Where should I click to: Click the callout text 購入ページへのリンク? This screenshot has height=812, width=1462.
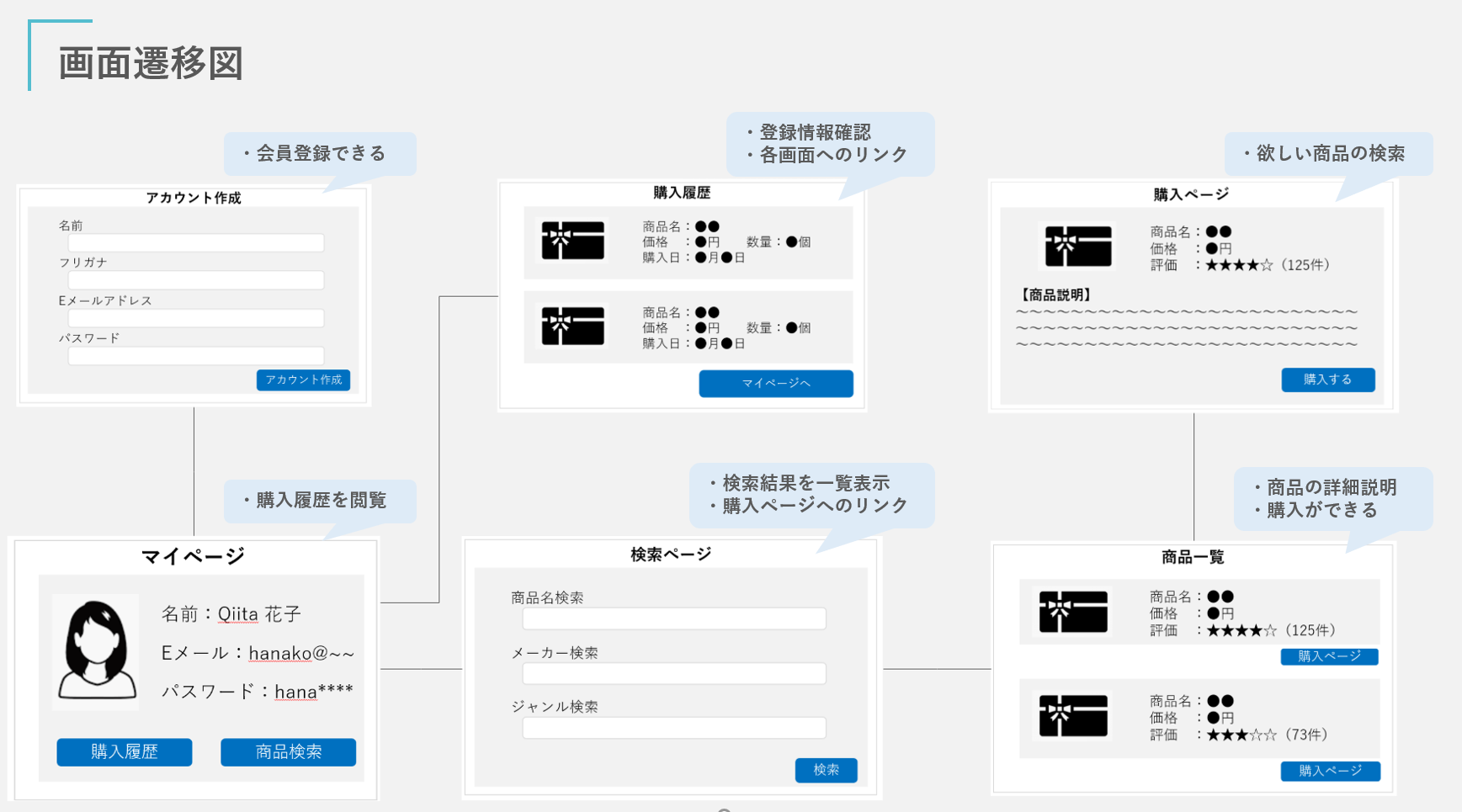pos(815,505)
